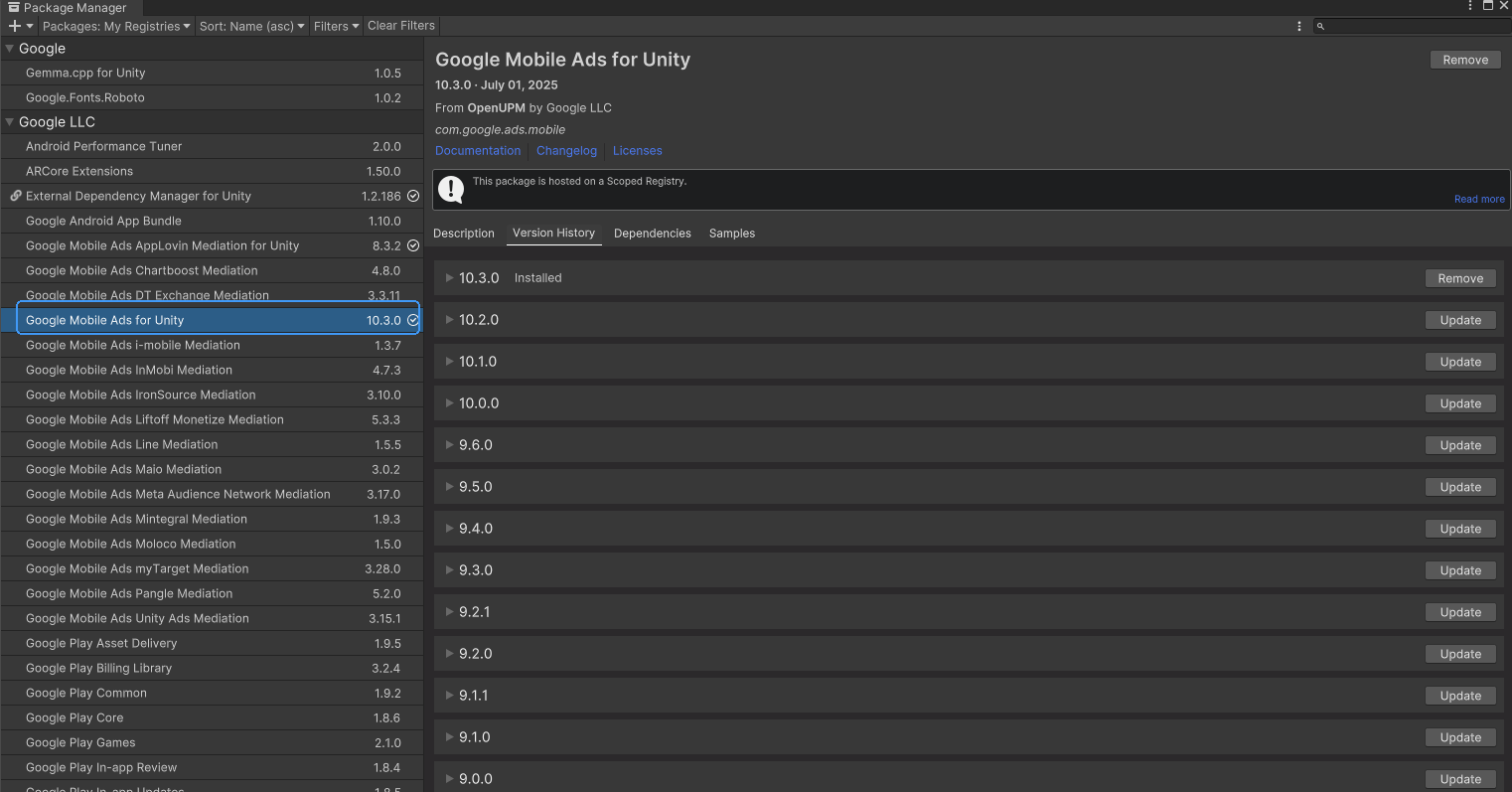Expand version 10.1.0 details
1512x792 pixels.
[x=450, y=362]
